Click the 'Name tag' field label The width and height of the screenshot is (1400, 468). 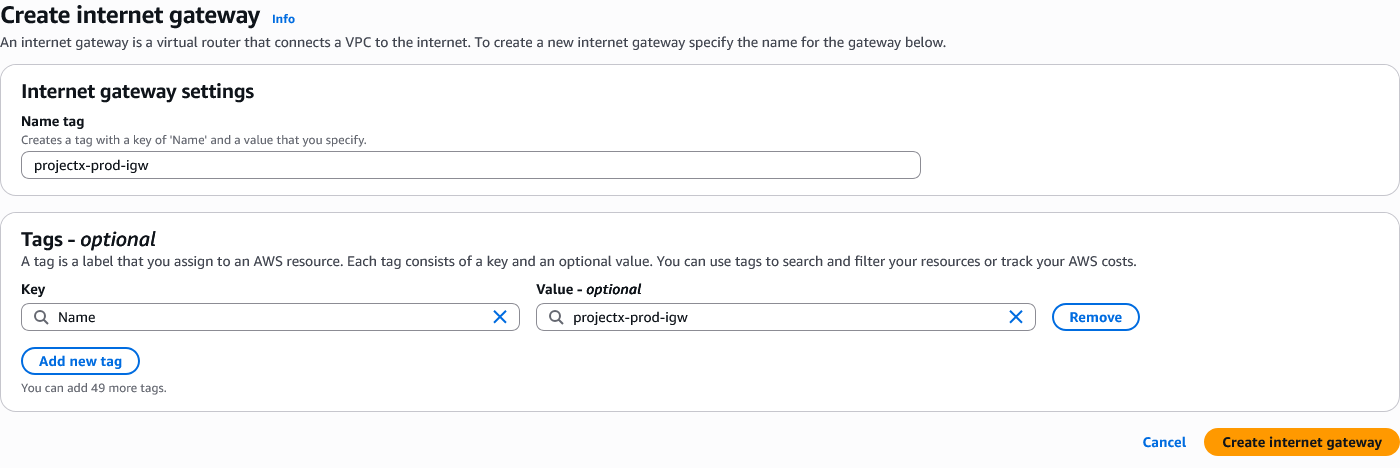pos(52,122)
